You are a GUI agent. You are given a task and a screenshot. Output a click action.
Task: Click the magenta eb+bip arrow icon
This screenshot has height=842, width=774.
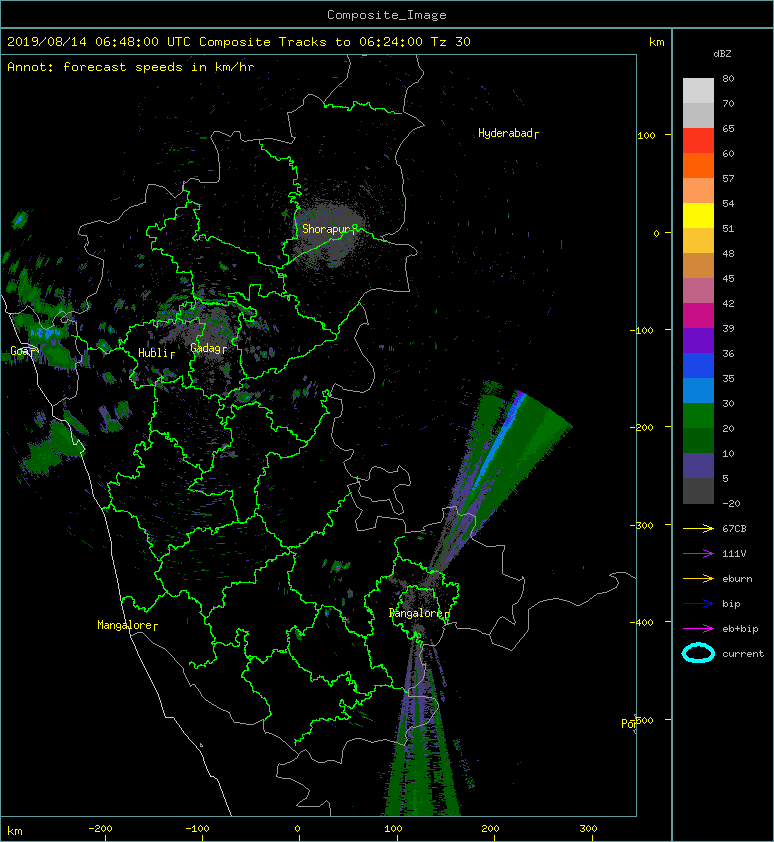pos(698,629)
